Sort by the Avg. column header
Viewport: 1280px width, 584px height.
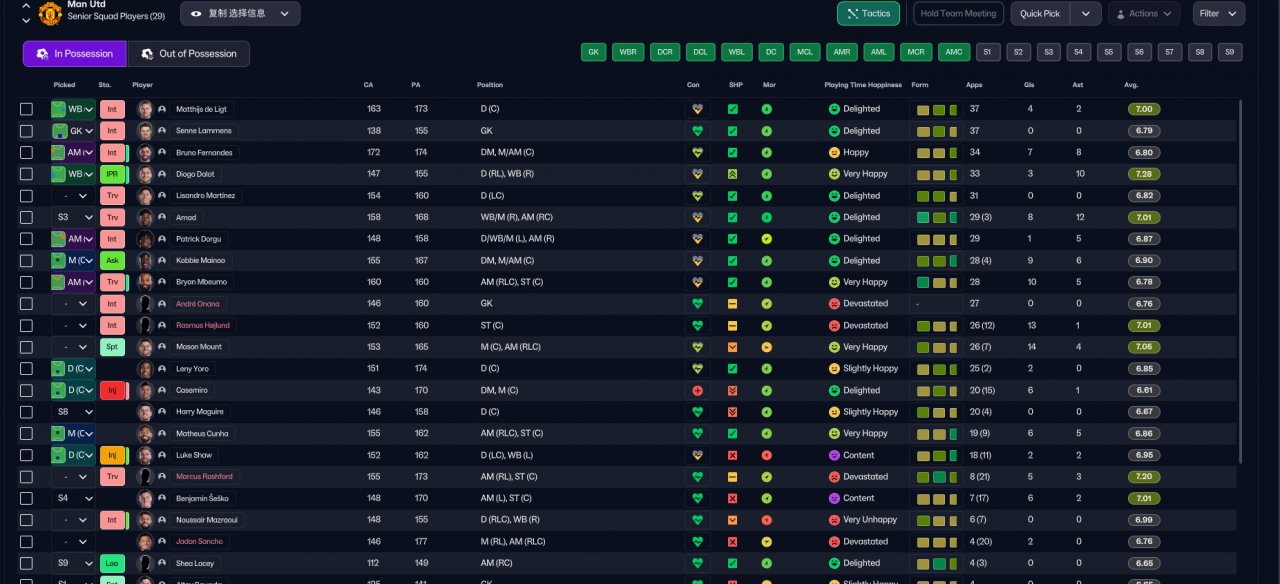click(1130, 85)
